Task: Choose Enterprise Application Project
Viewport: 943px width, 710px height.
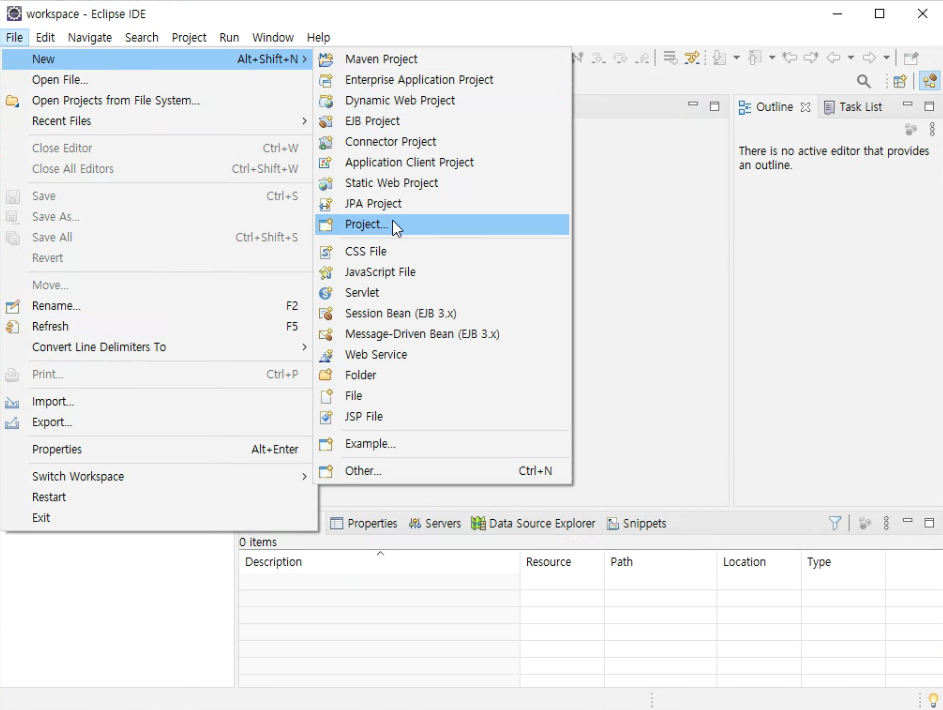Action: [x=442, y=79]
